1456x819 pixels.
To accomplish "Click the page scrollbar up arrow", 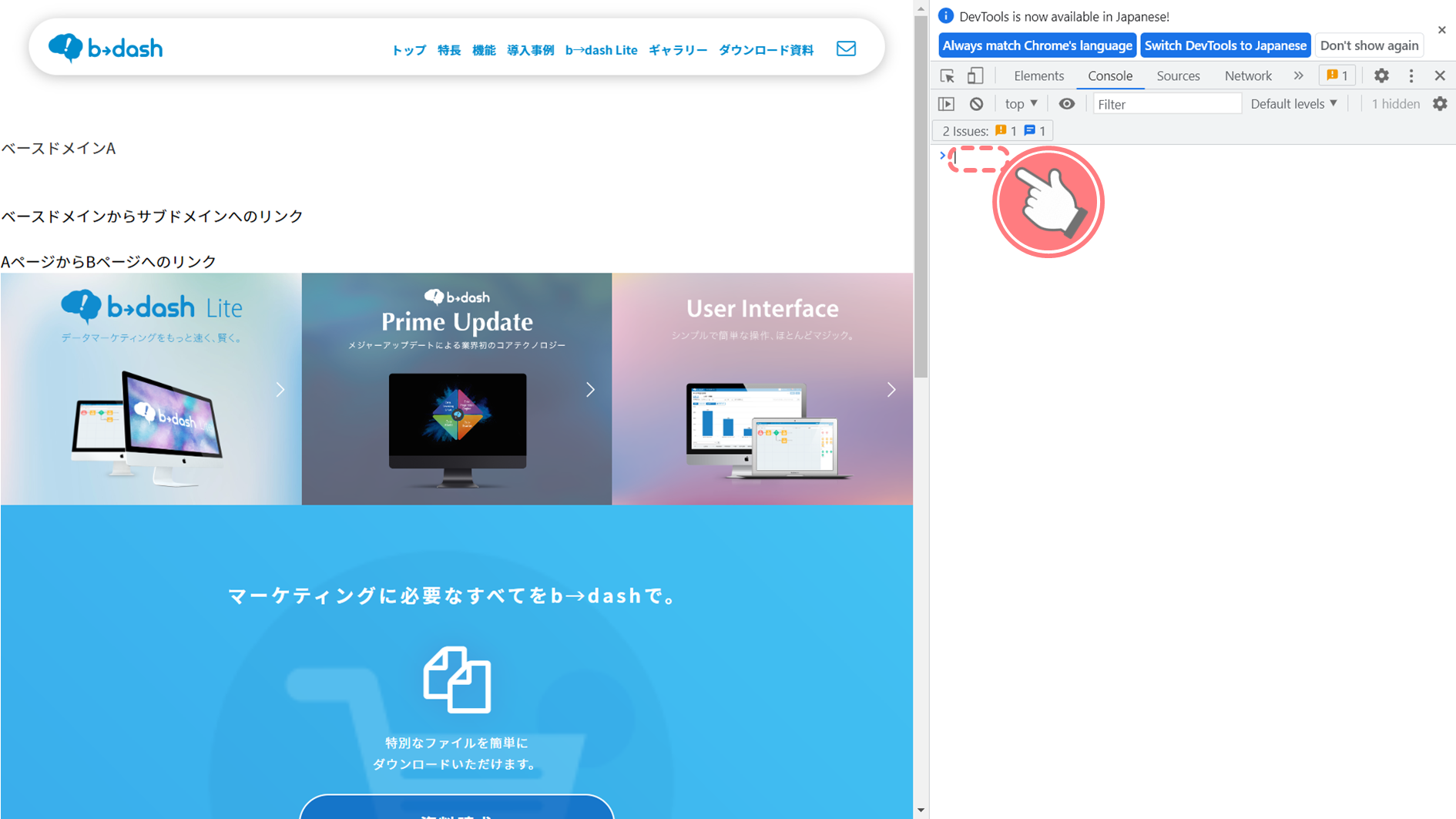I will [x=921, y=8].
